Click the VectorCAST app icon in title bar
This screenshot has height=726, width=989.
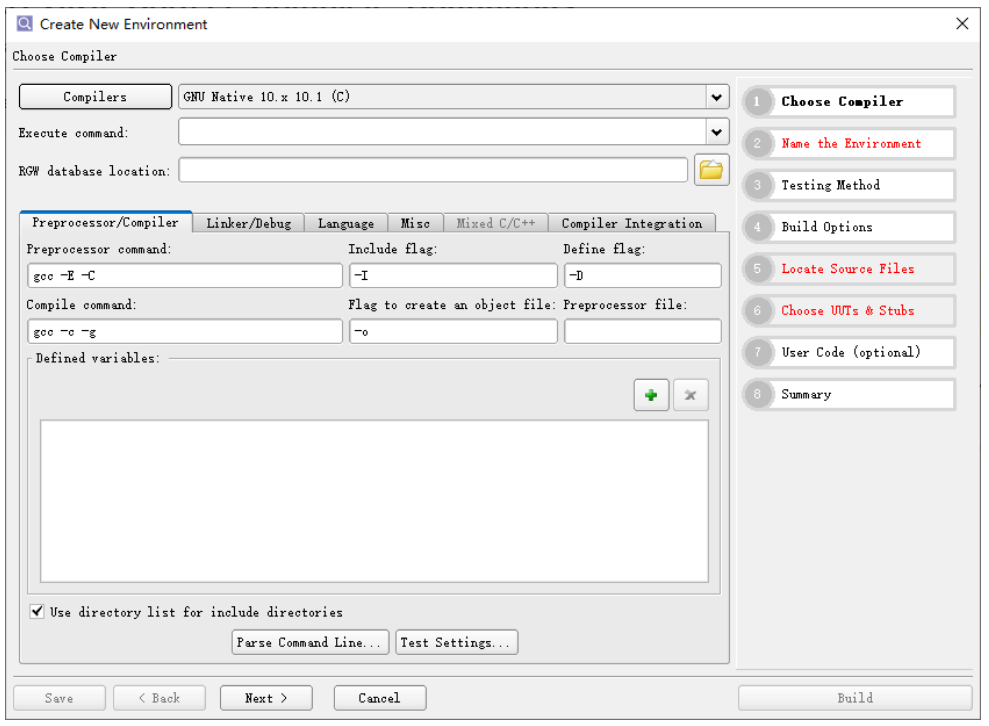pyautogui.click(x=25, y=24)
